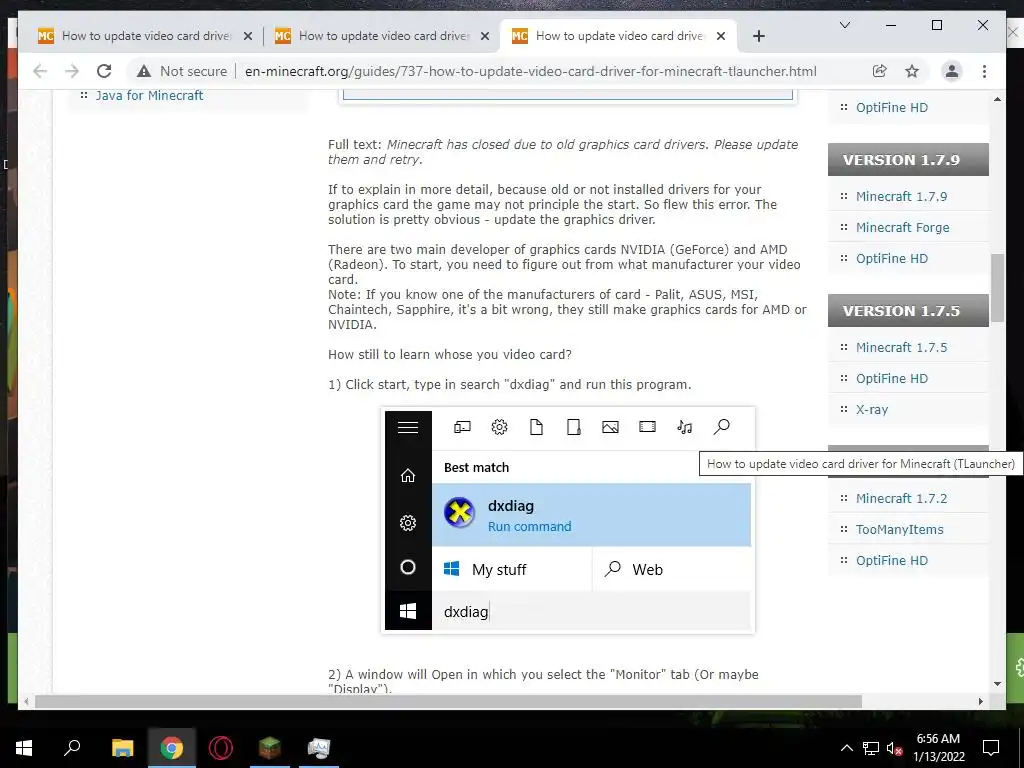Viewport: 1024px width, 768px height.
Task: Open Java for Minecraft sidebar link
Action: point(149,95)
